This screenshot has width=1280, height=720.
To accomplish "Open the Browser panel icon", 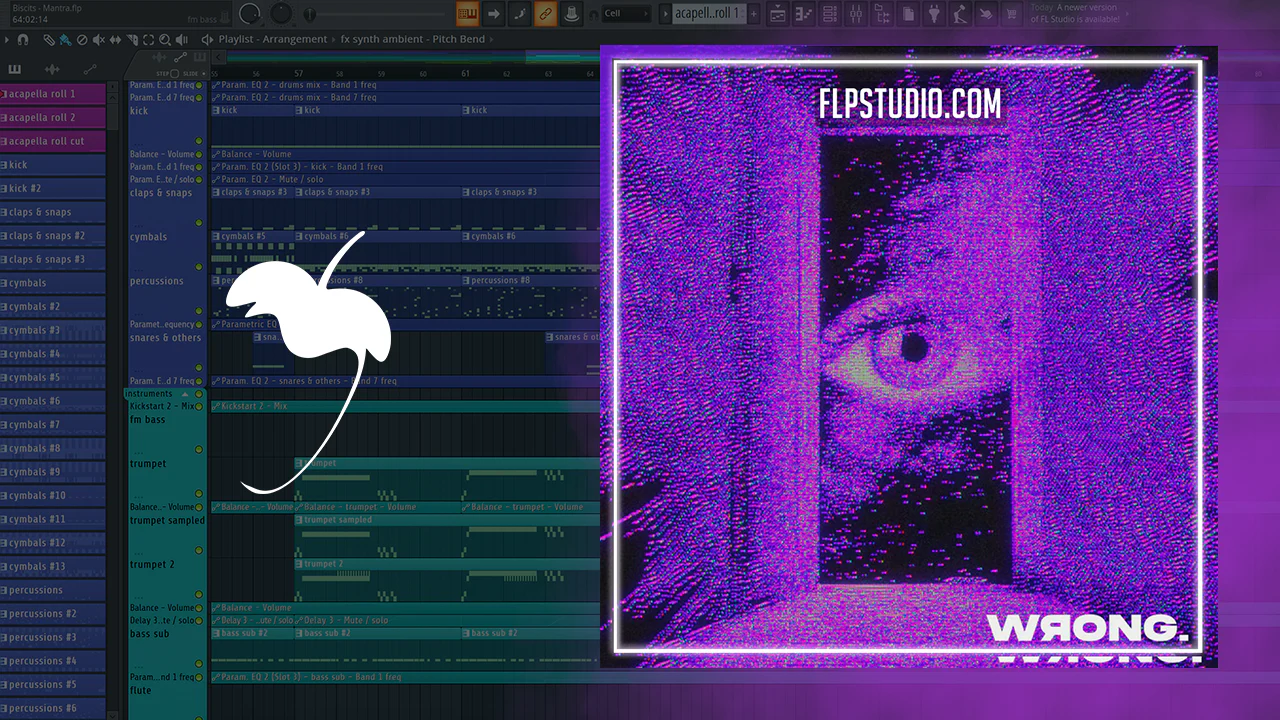I will [x=881, y=14].
